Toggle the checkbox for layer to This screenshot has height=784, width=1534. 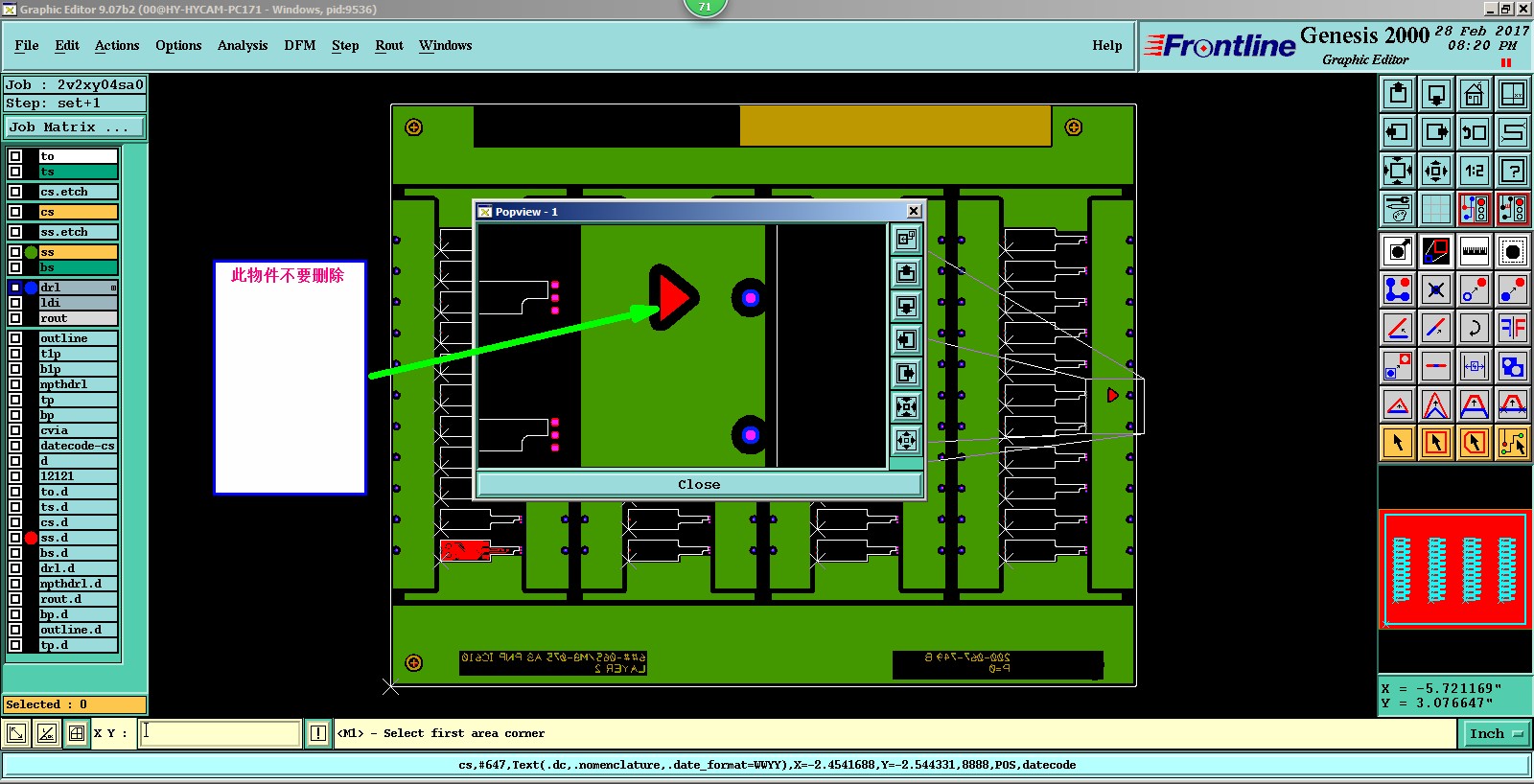pyautogui.click(x=15, y=155)
